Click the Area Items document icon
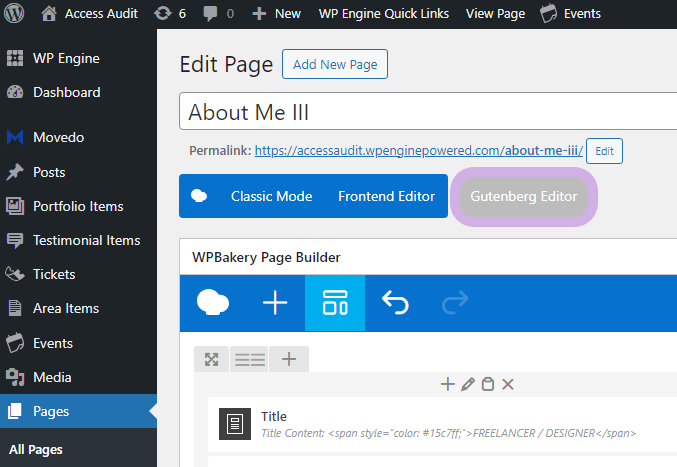The image size is (677, 467). click(15, 309)
